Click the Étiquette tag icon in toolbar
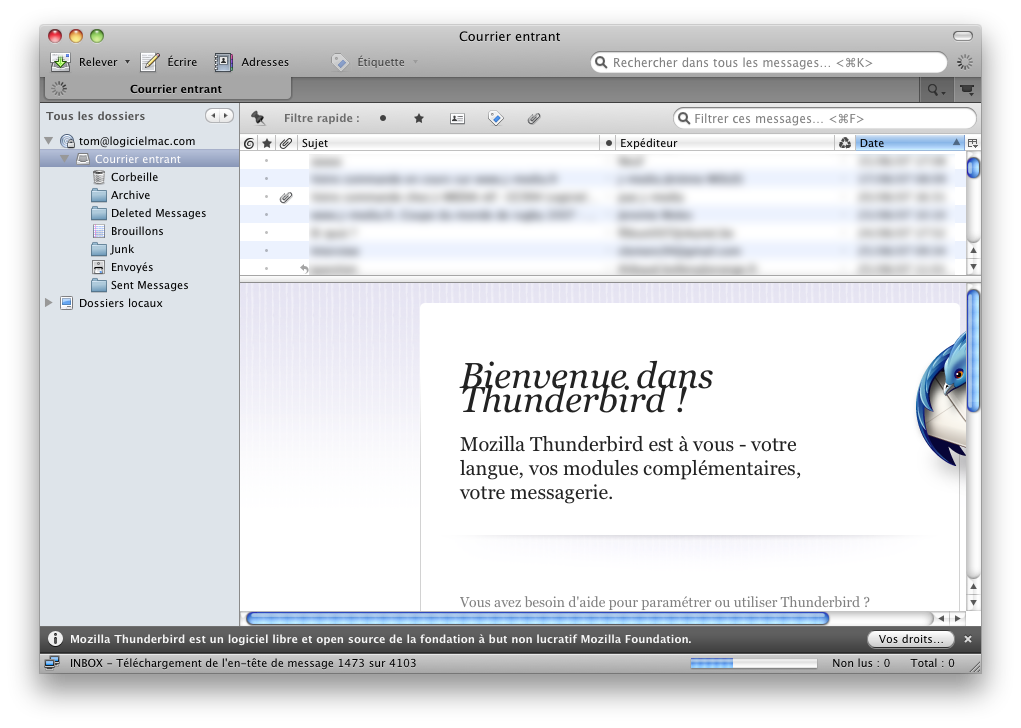The width and height of the screenshot is (1021, 728). pyautogui.click(x=340, y=62)
